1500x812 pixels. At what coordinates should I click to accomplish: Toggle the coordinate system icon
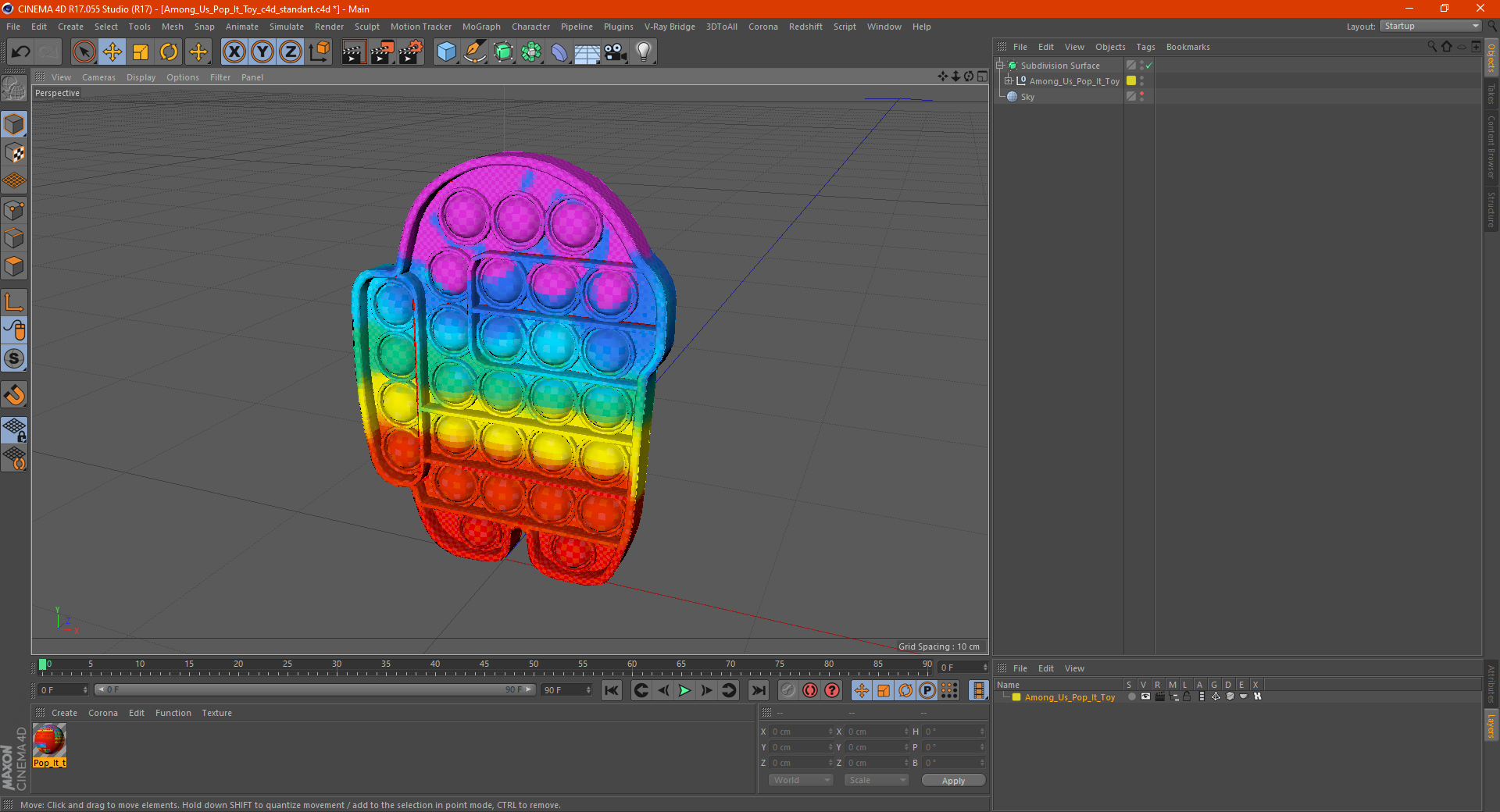[x=319, y=52]
